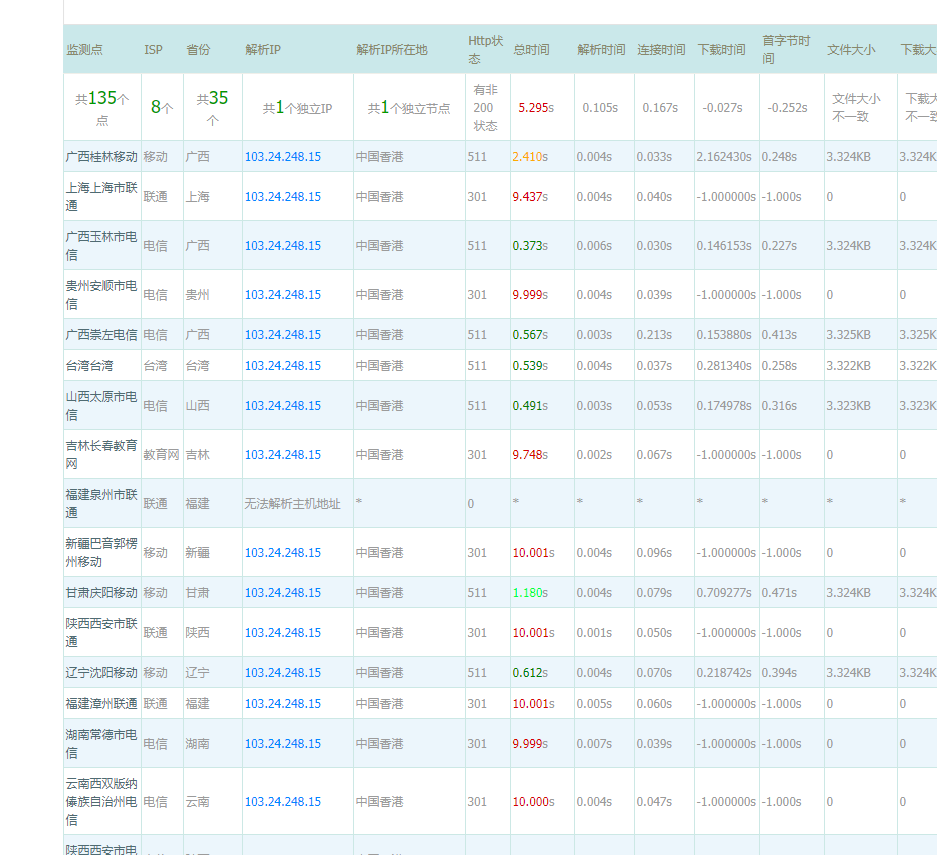Click the 云南西双版纳傣族自治州电信 monitoring point
This screenshot has width=937, height=855.
(101, 801)
